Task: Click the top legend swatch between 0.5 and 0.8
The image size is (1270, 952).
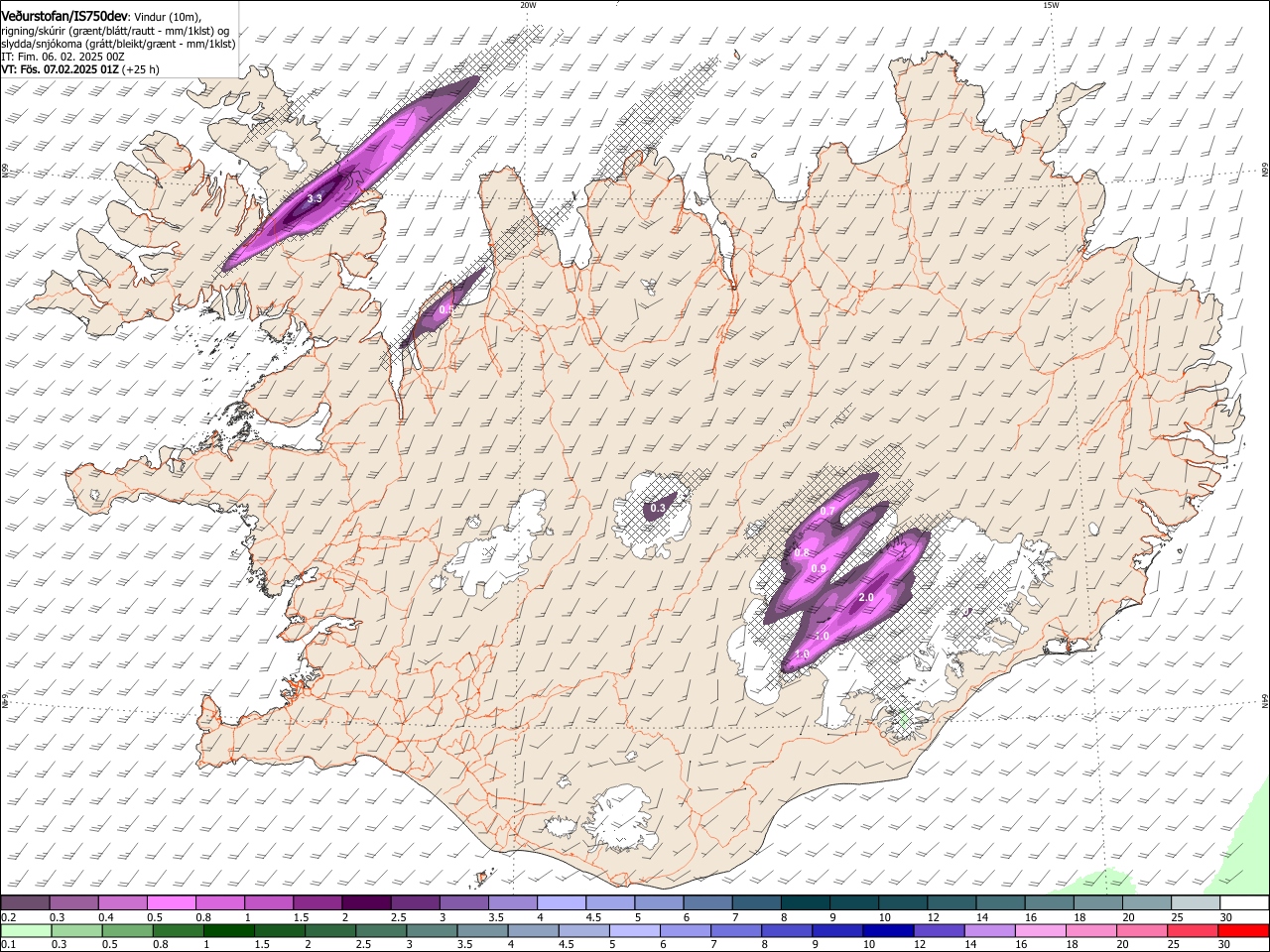Action: (x=172, y=902)
